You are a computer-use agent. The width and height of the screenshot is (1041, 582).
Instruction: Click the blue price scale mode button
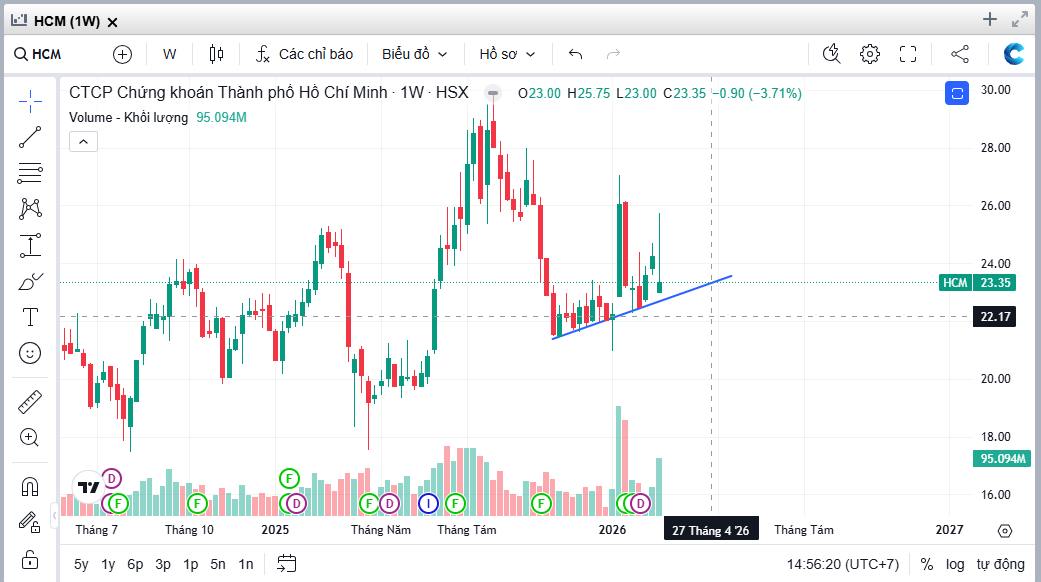coord(957,94)
